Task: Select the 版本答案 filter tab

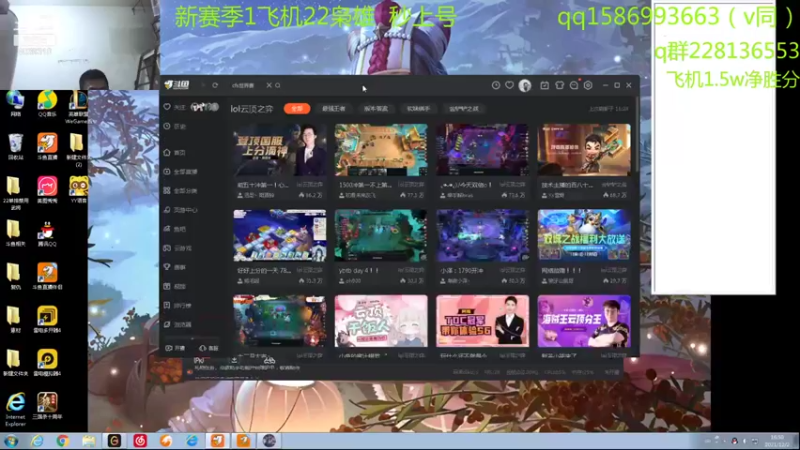Action: [376, 109]
